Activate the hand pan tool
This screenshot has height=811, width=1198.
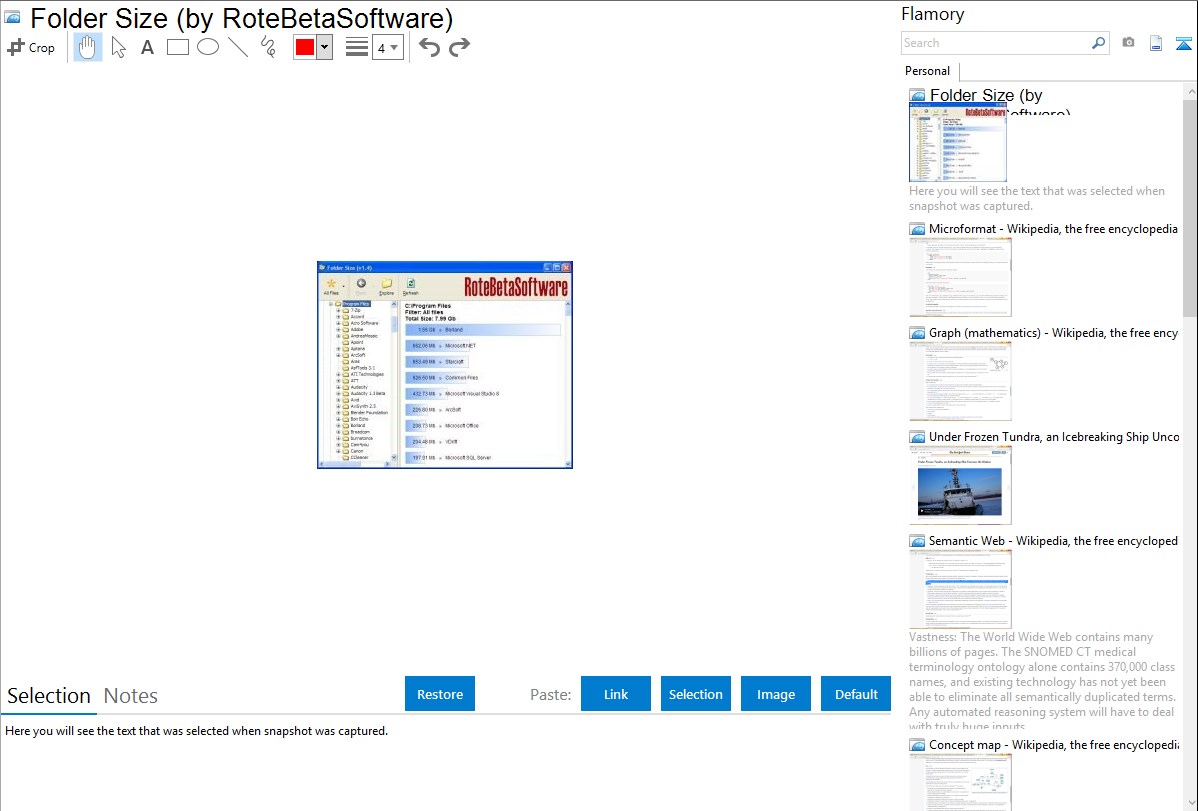[87, 47]
